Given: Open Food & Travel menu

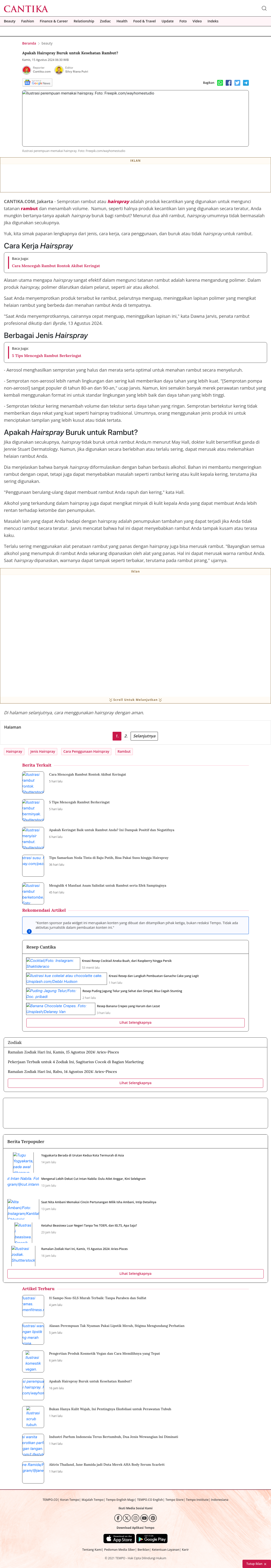Looking at the screenshot, I should [144, 21].
